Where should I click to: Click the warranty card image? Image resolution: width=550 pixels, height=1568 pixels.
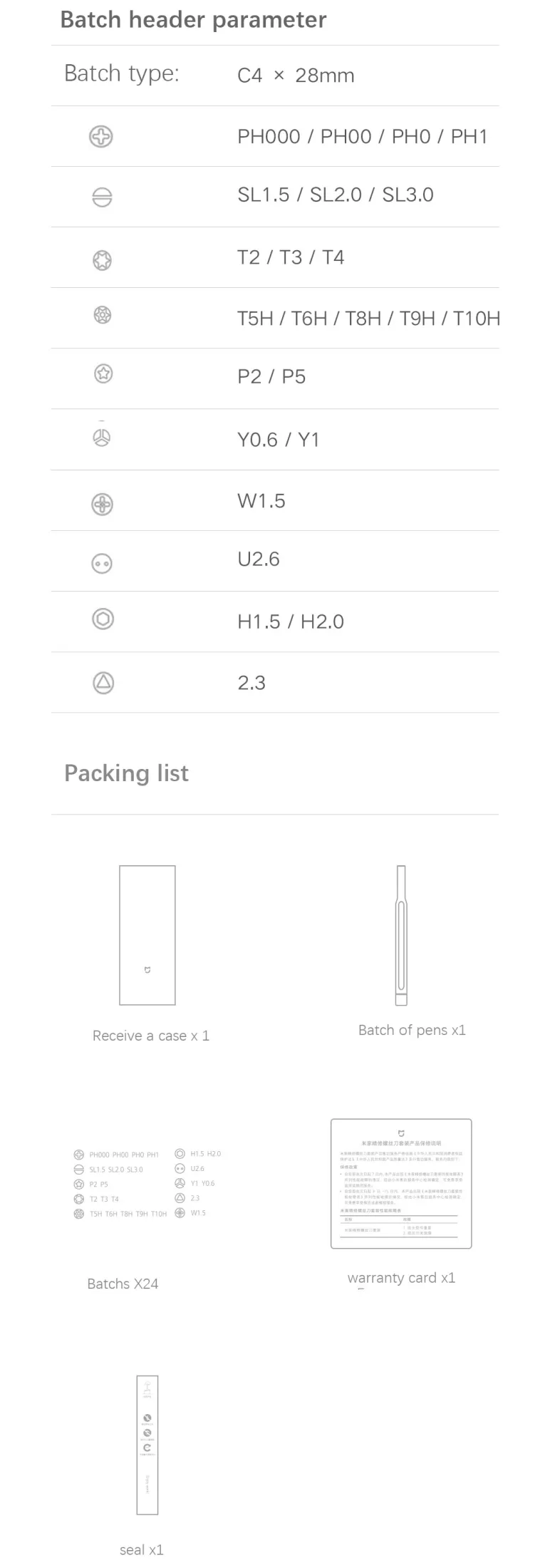(x=401, y=1184)
